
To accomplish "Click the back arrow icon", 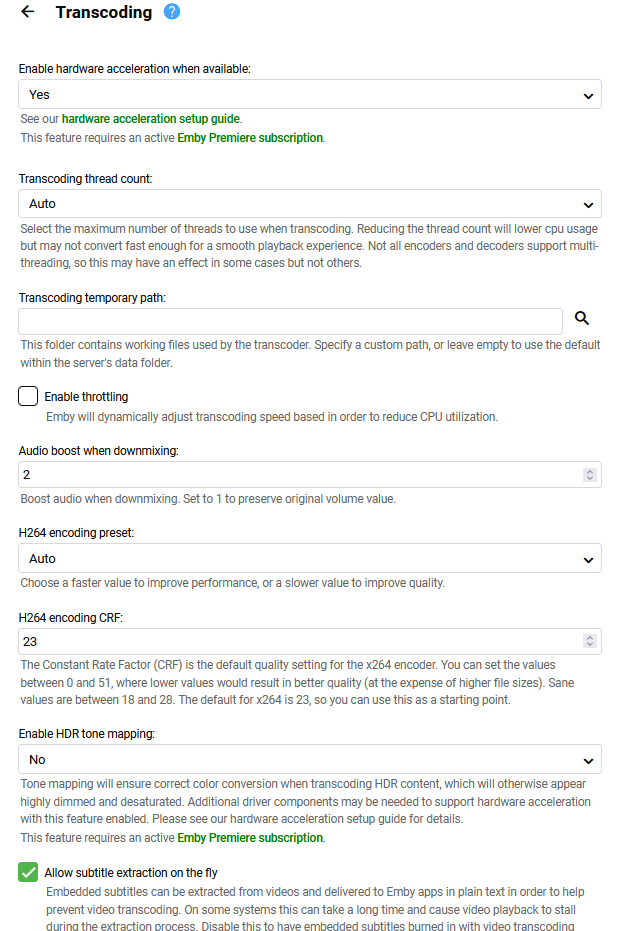I will (x=27, y=12).
